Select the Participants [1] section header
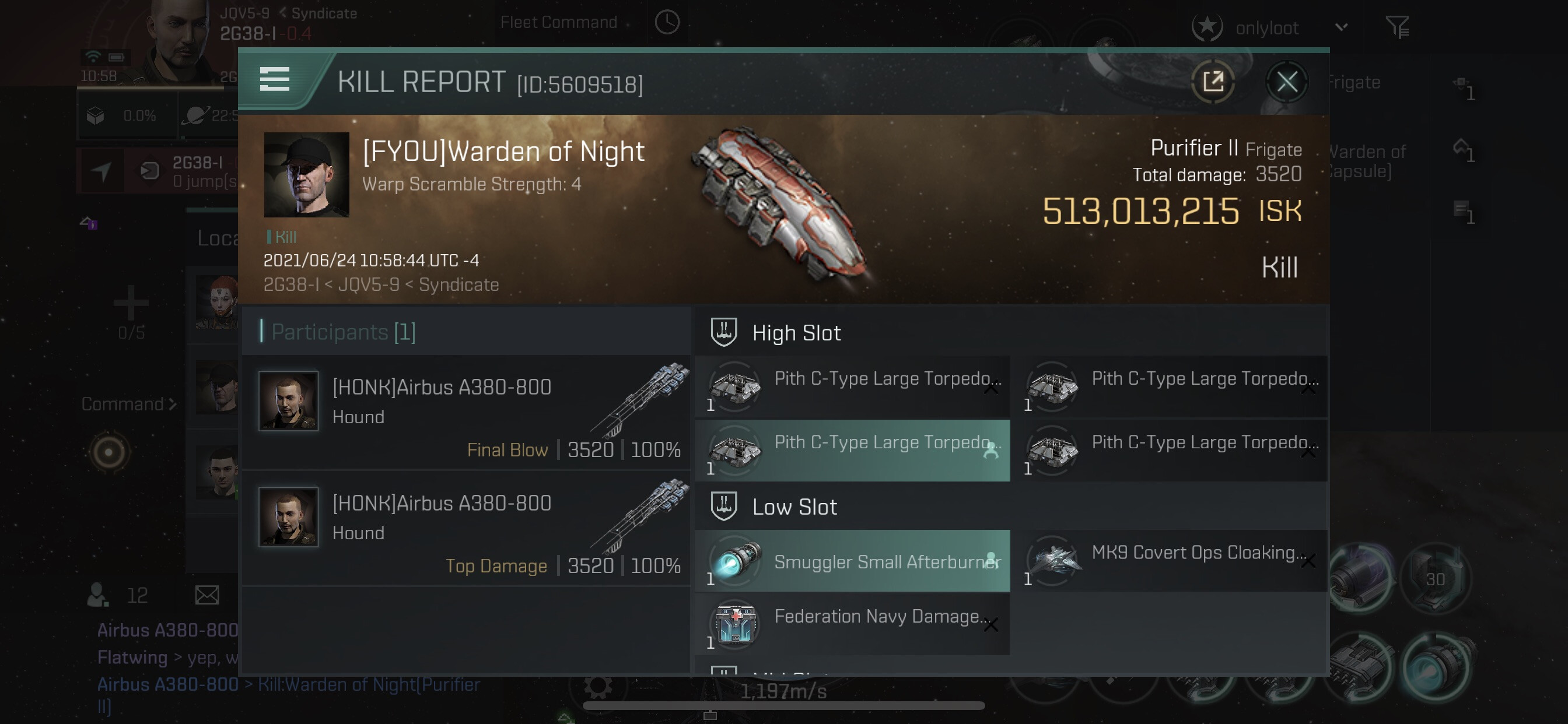This screenshot has width=1568, height=724. (344, 332)
